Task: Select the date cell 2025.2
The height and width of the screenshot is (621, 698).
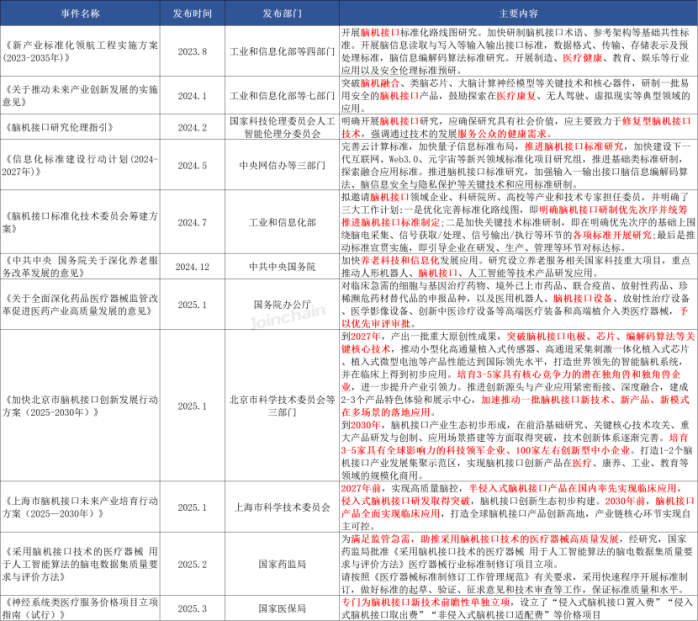Action: [192, 564]
